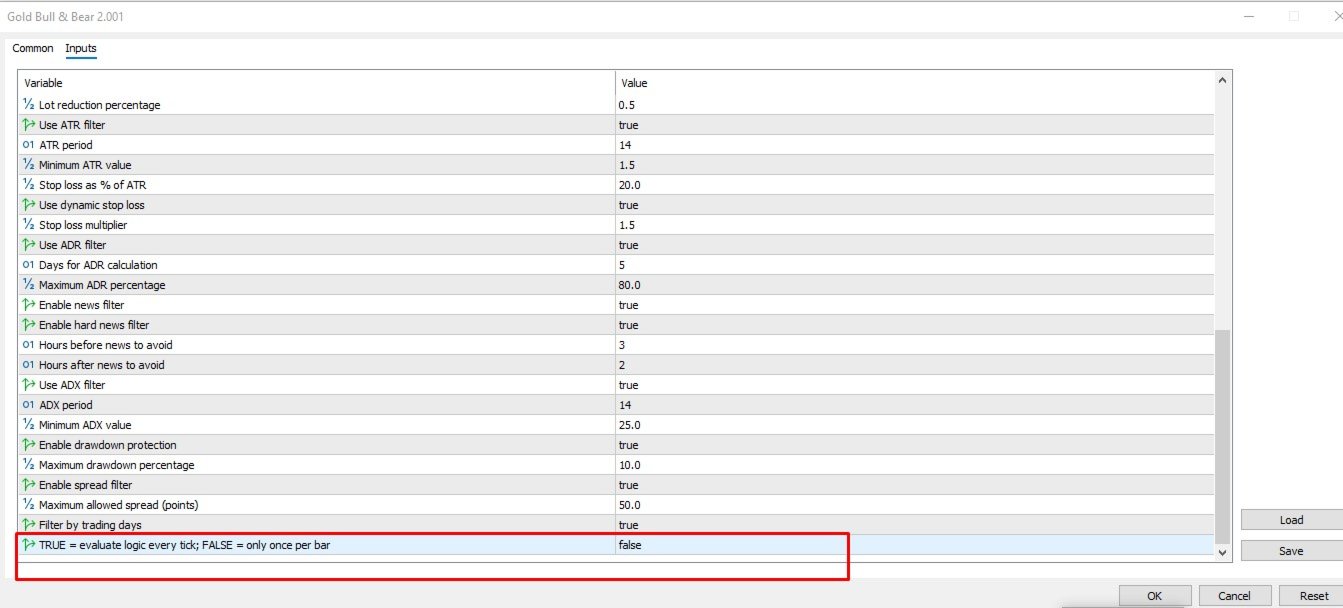The image size is (1343, 608).
Task: Select the Use dynamic stop loss true value
Action: click(x=914, y=205)
